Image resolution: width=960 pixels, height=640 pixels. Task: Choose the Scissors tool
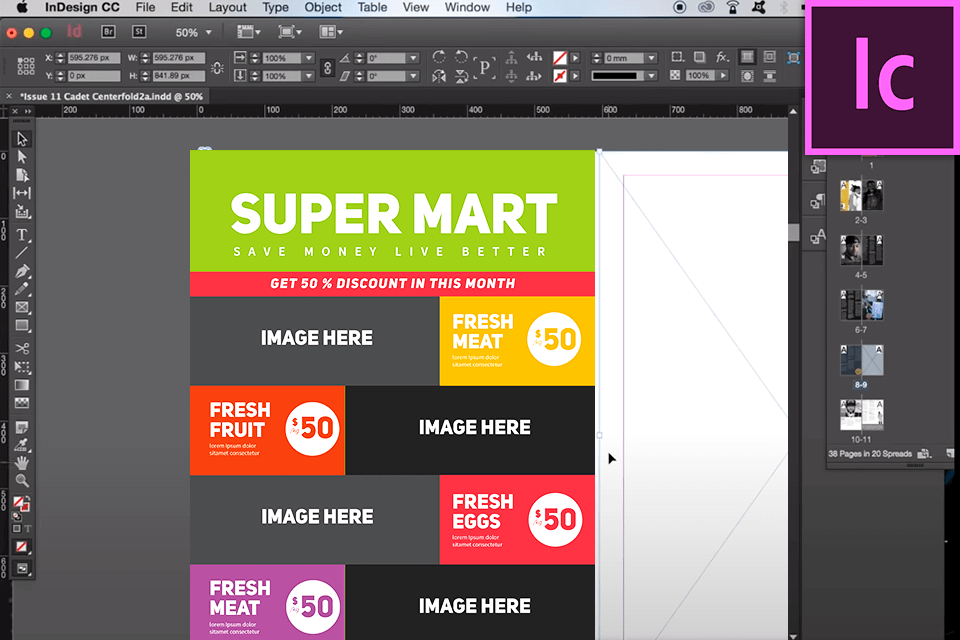pos(22,349)
